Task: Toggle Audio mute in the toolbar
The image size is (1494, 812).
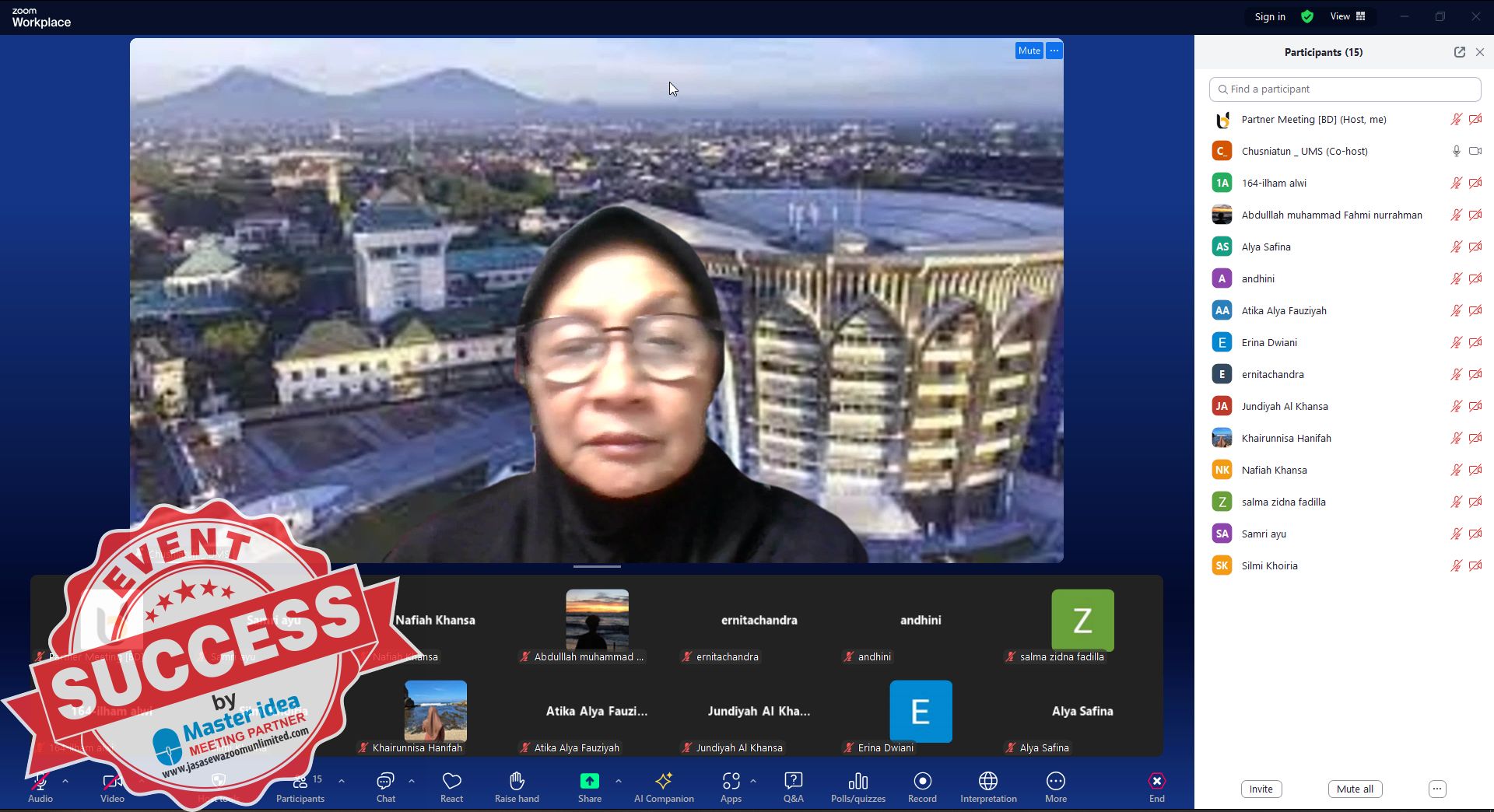Action: click(x=40, y=782)
